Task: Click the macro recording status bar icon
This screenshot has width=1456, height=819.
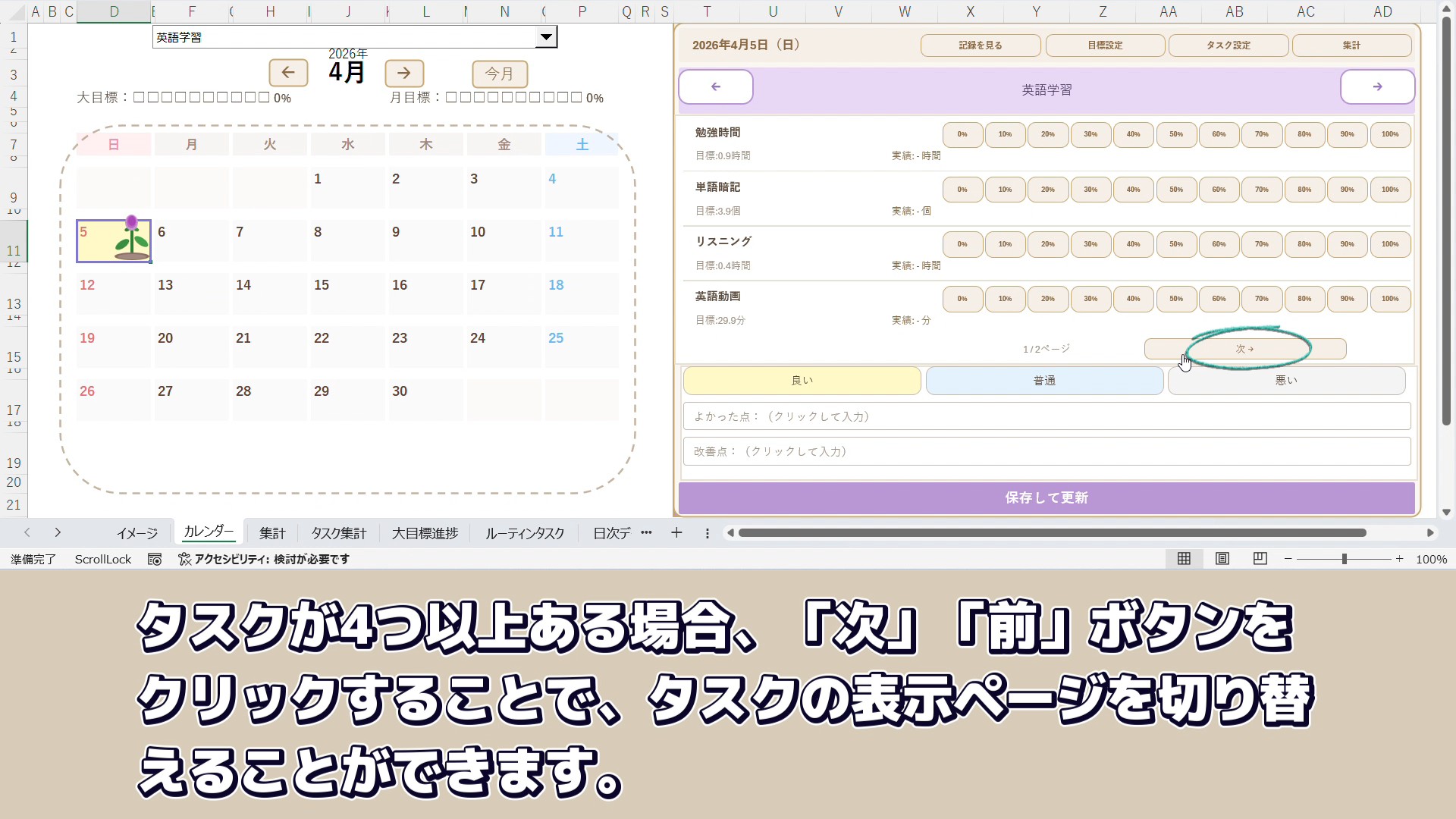Action: 155,559
